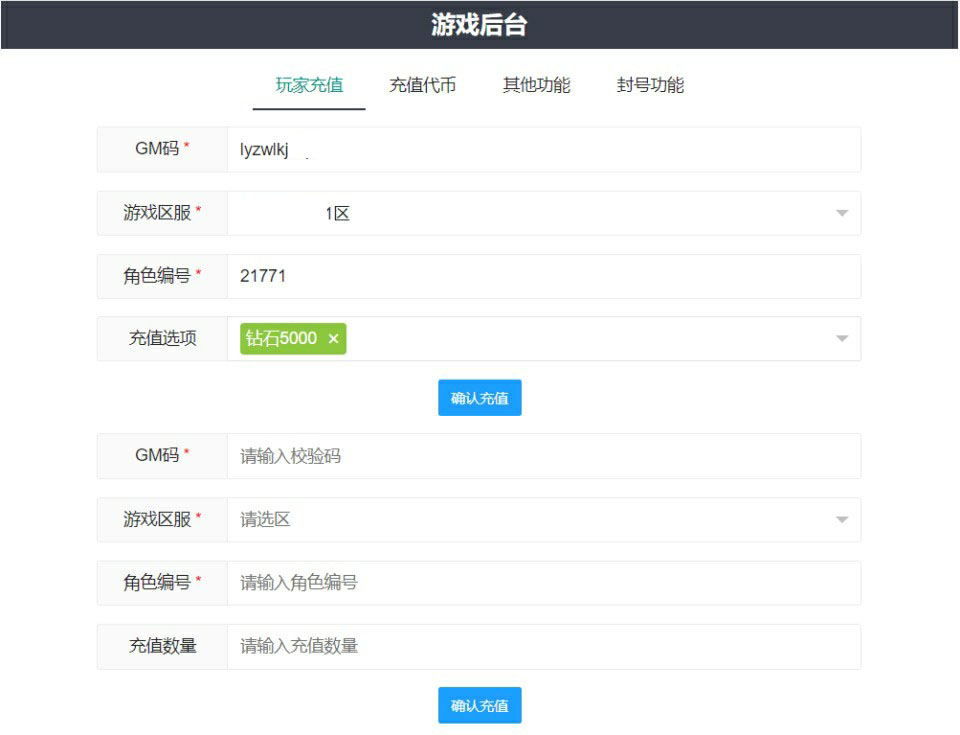Remove the 钻石5000 tag with its x icon
This screenshot has height=735, width=960.
pyautogui.click(x=334, y=339)
